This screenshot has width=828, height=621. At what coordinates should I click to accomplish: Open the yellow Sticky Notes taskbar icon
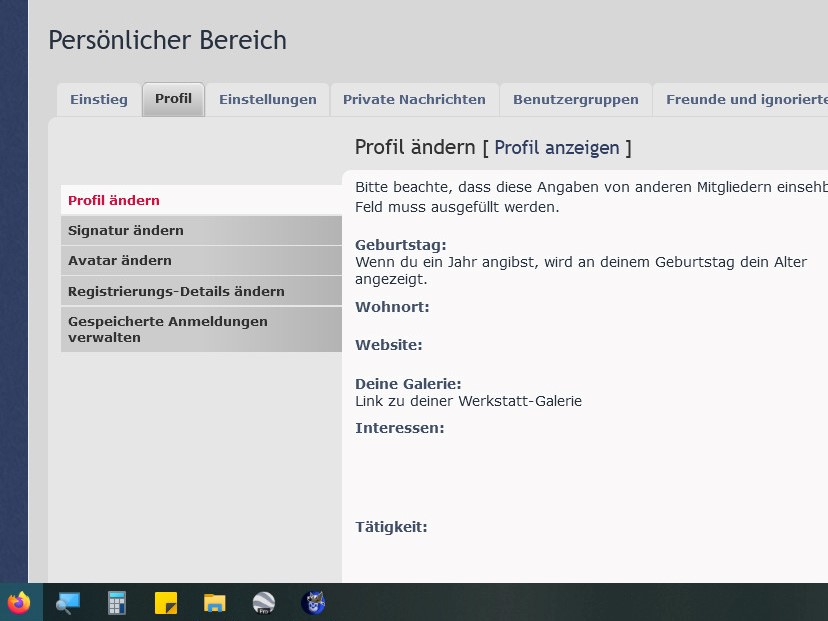tap(166, 603)
